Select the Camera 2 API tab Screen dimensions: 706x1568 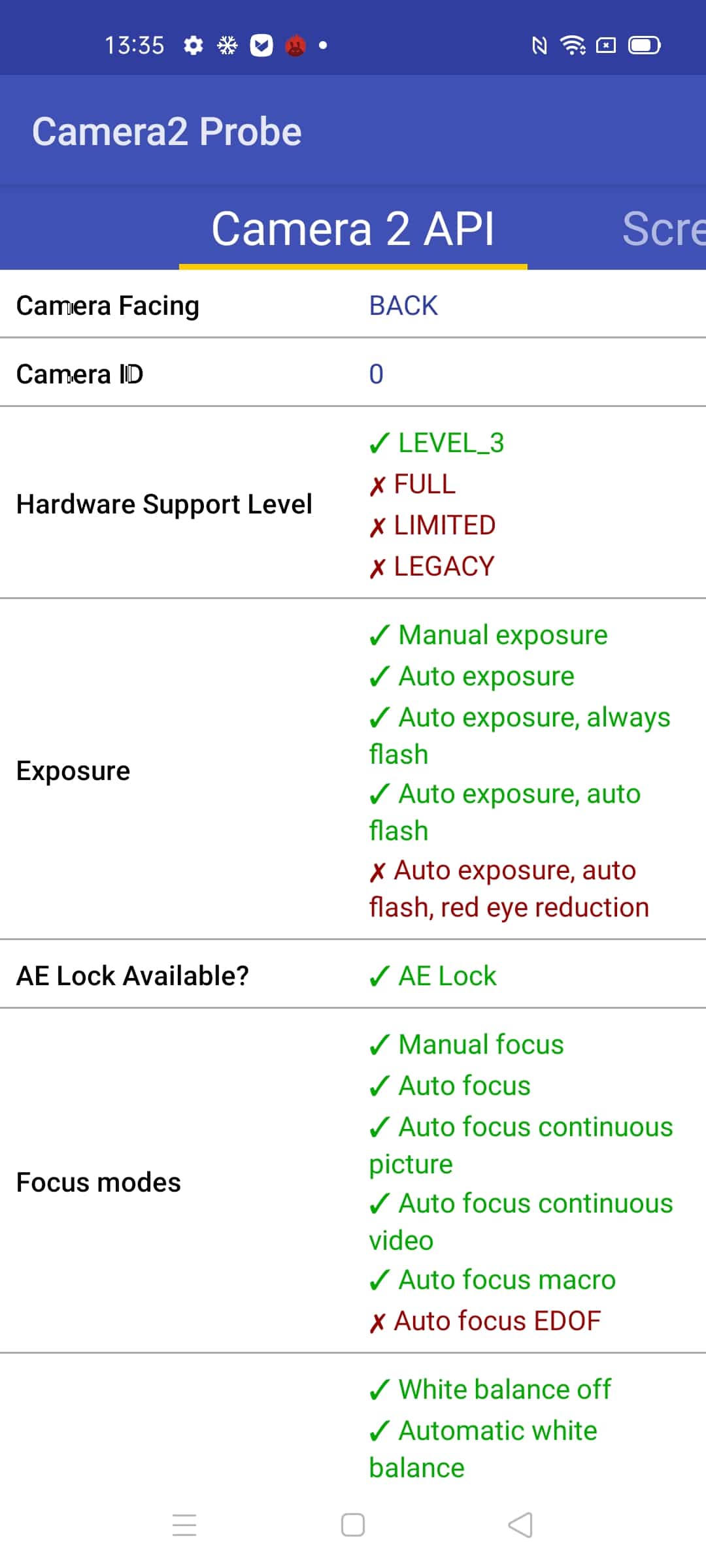(353, 229)
